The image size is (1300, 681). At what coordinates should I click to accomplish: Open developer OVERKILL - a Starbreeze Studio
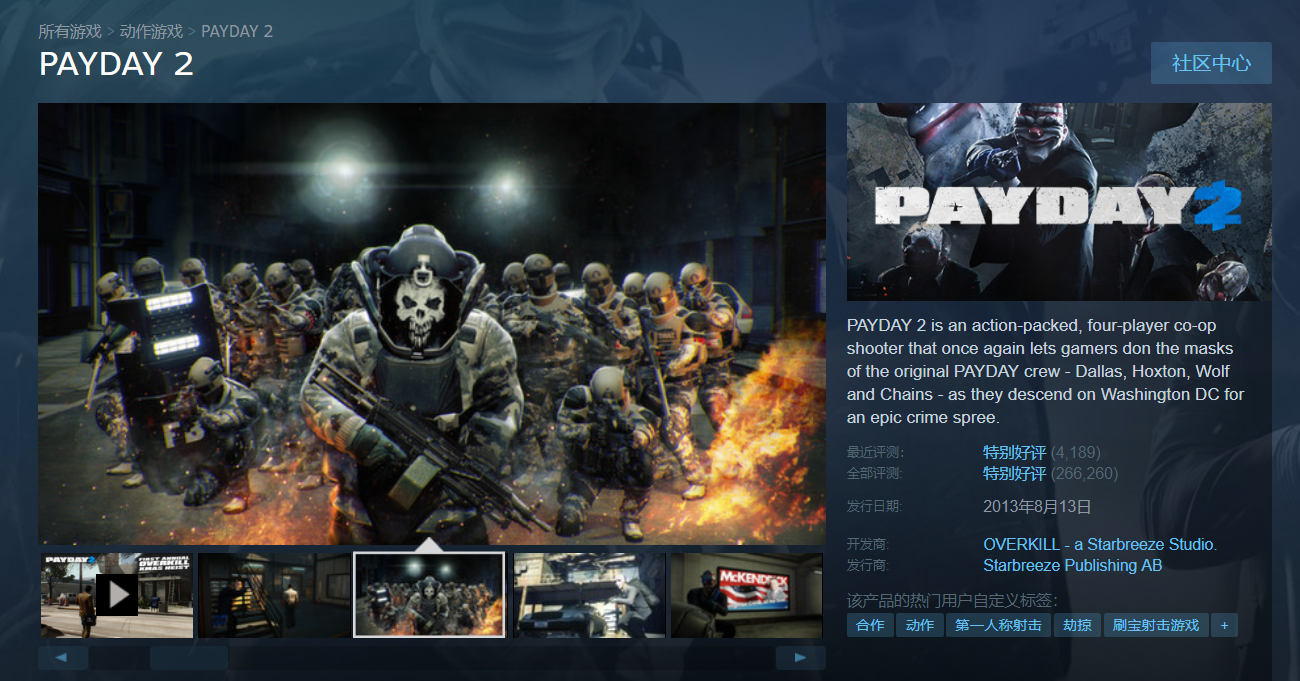1100,545
